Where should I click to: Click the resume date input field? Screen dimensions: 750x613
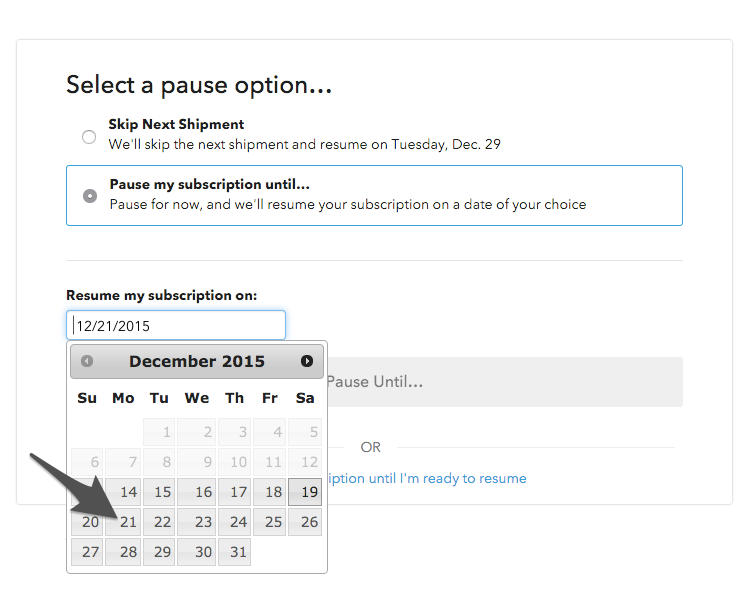pos(176,326)
